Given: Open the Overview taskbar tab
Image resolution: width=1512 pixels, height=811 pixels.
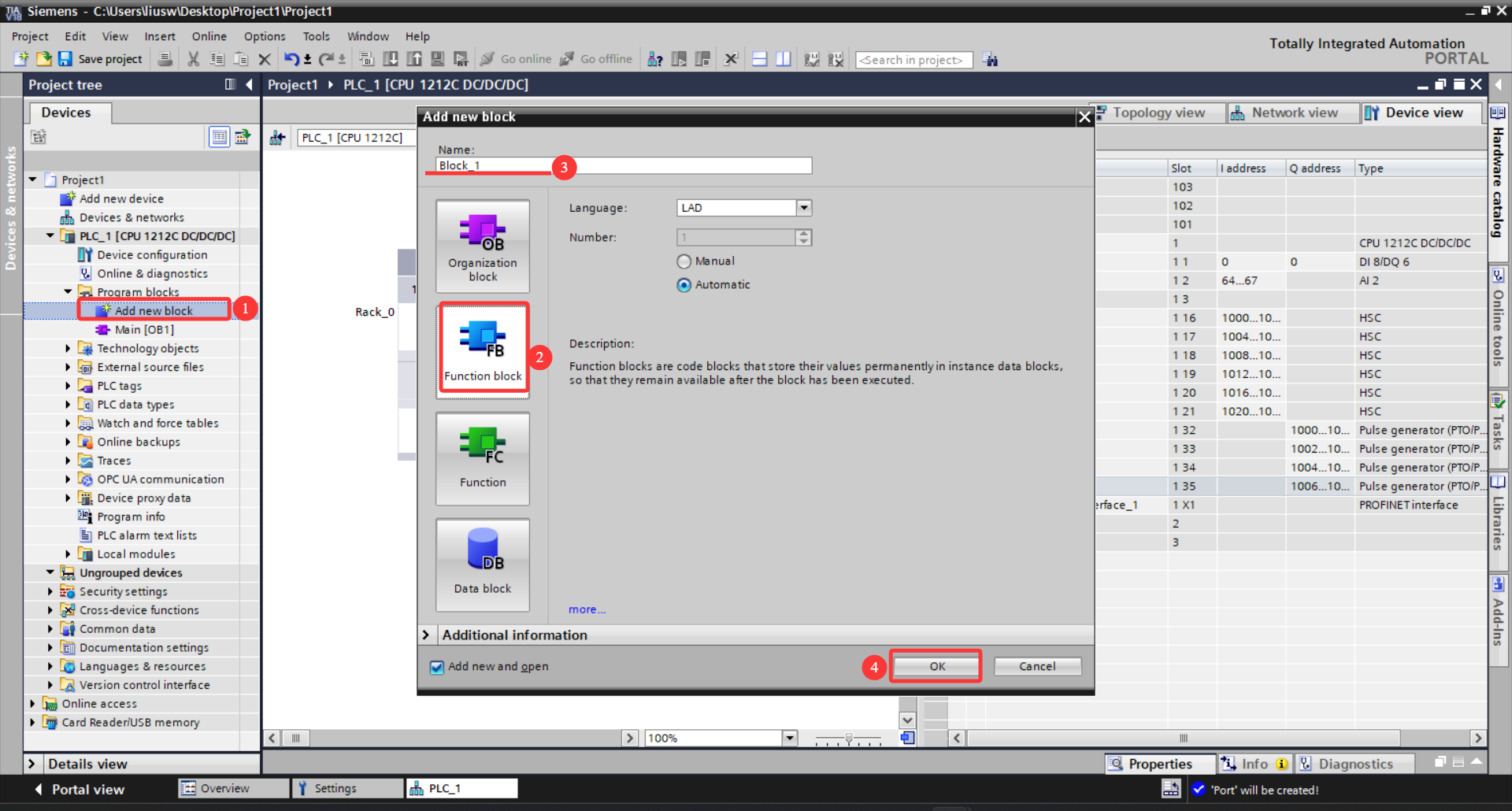Looking at the screenshot, I should (x=233, y=788).
